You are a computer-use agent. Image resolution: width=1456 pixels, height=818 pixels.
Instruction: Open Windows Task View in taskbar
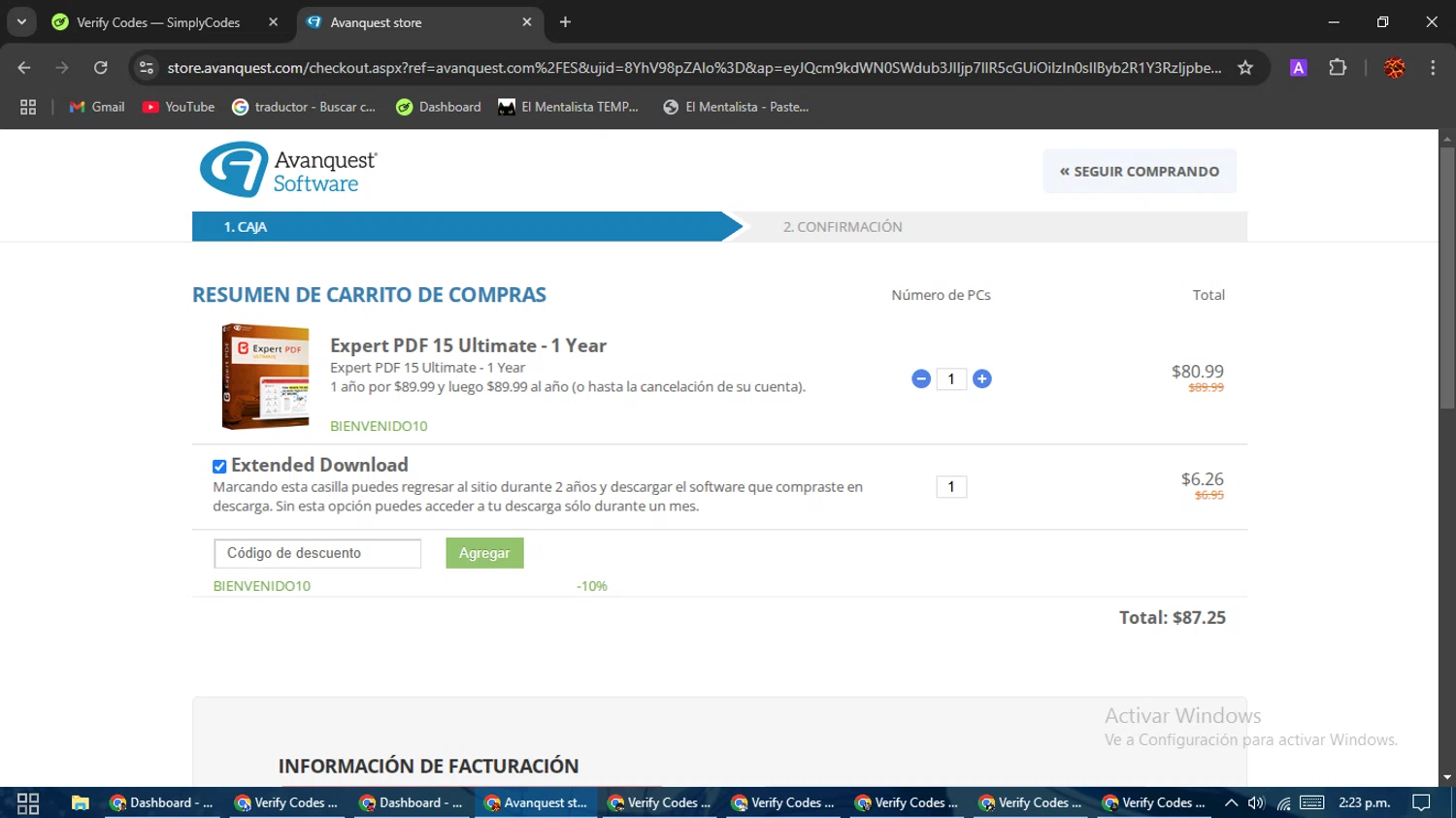[x=28, y=802]
